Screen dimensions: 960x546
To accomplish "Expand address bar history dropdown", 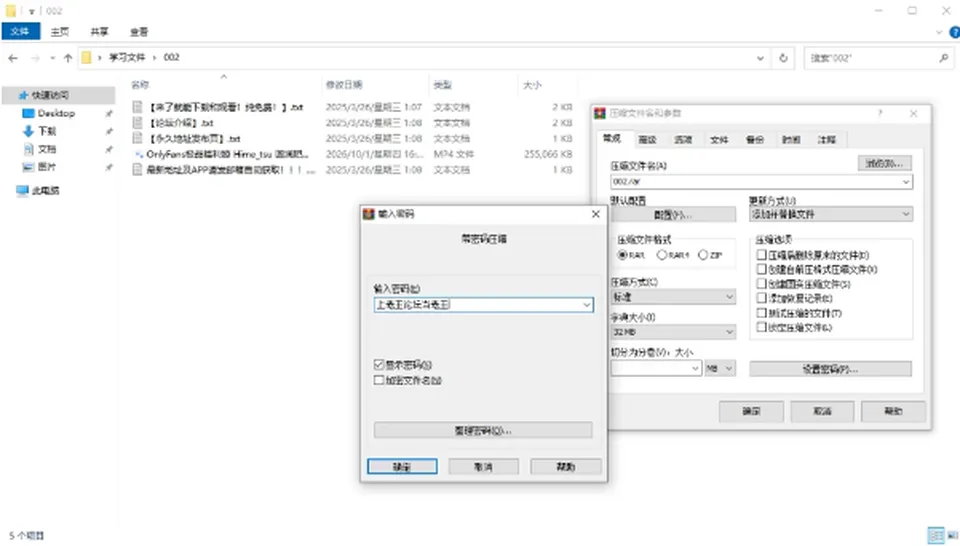I will pos(760,58).
